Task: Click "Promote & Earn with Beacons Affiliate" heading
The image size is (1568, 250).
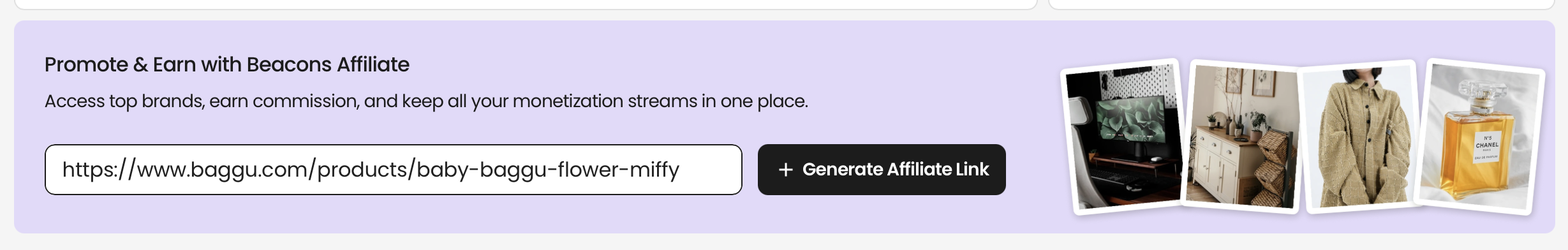Action: [227, 64]
